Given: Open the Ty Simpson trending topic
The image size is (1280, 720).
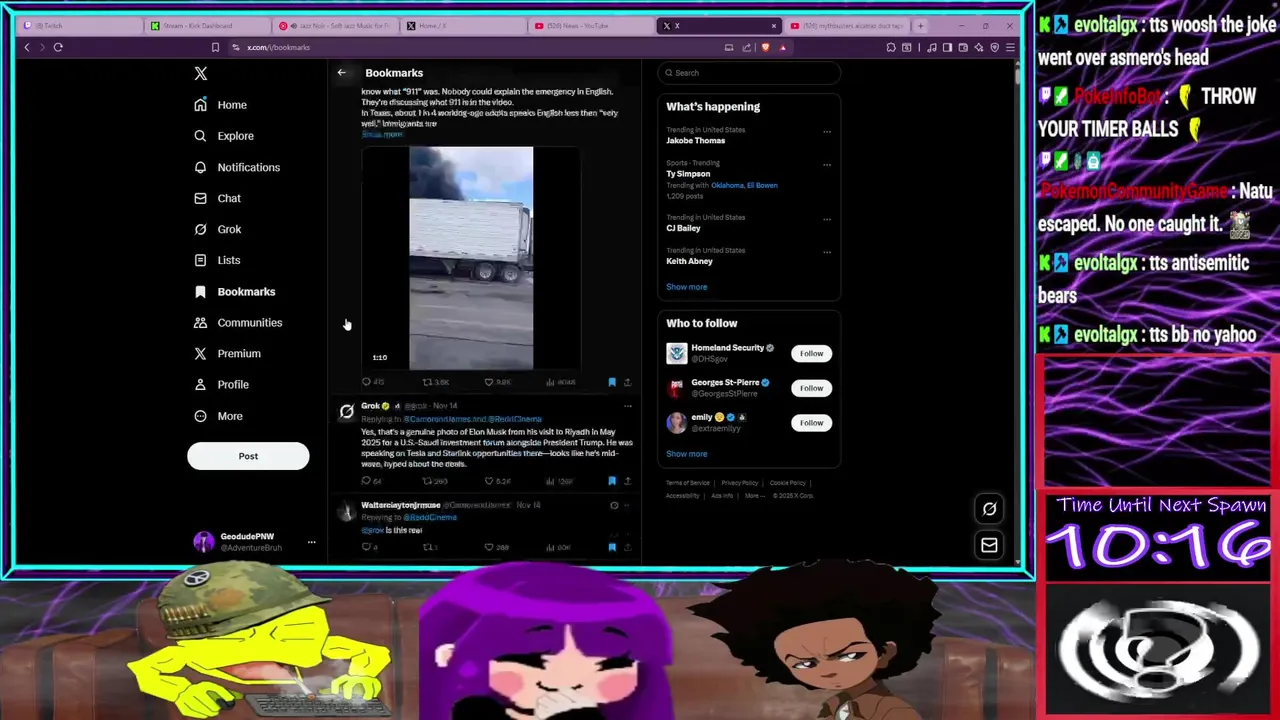Looking at the screenshot, I should tap(688, 174).
